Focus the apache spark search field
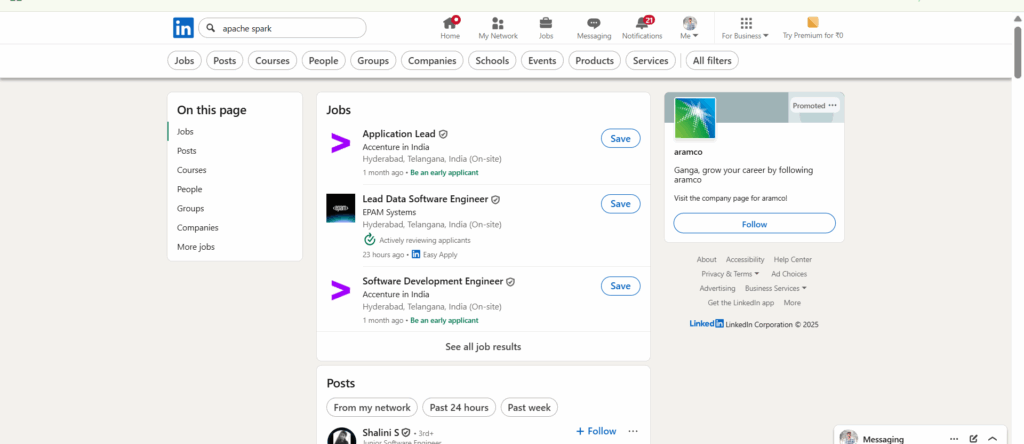This screenshot has height=444, width=1024. point(282,28)
